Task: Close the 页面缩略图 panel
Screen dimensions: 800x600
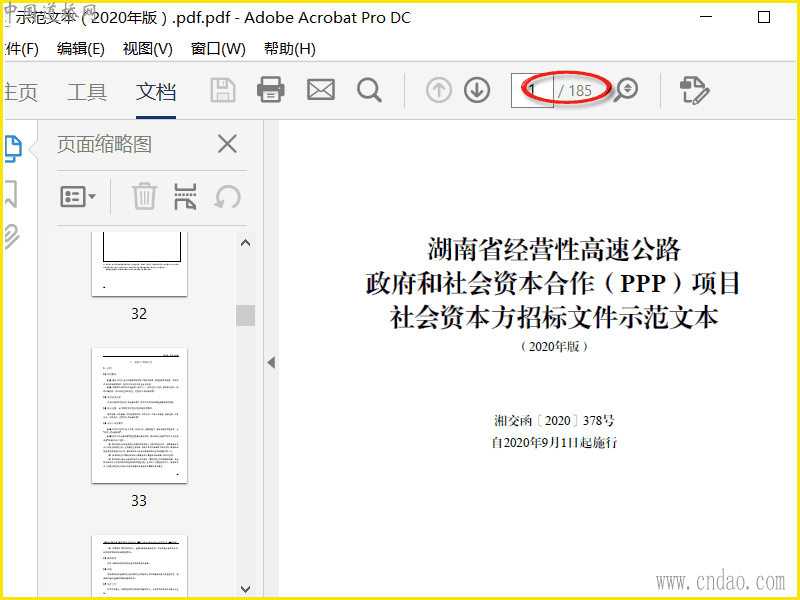Action: coord(227,144)
